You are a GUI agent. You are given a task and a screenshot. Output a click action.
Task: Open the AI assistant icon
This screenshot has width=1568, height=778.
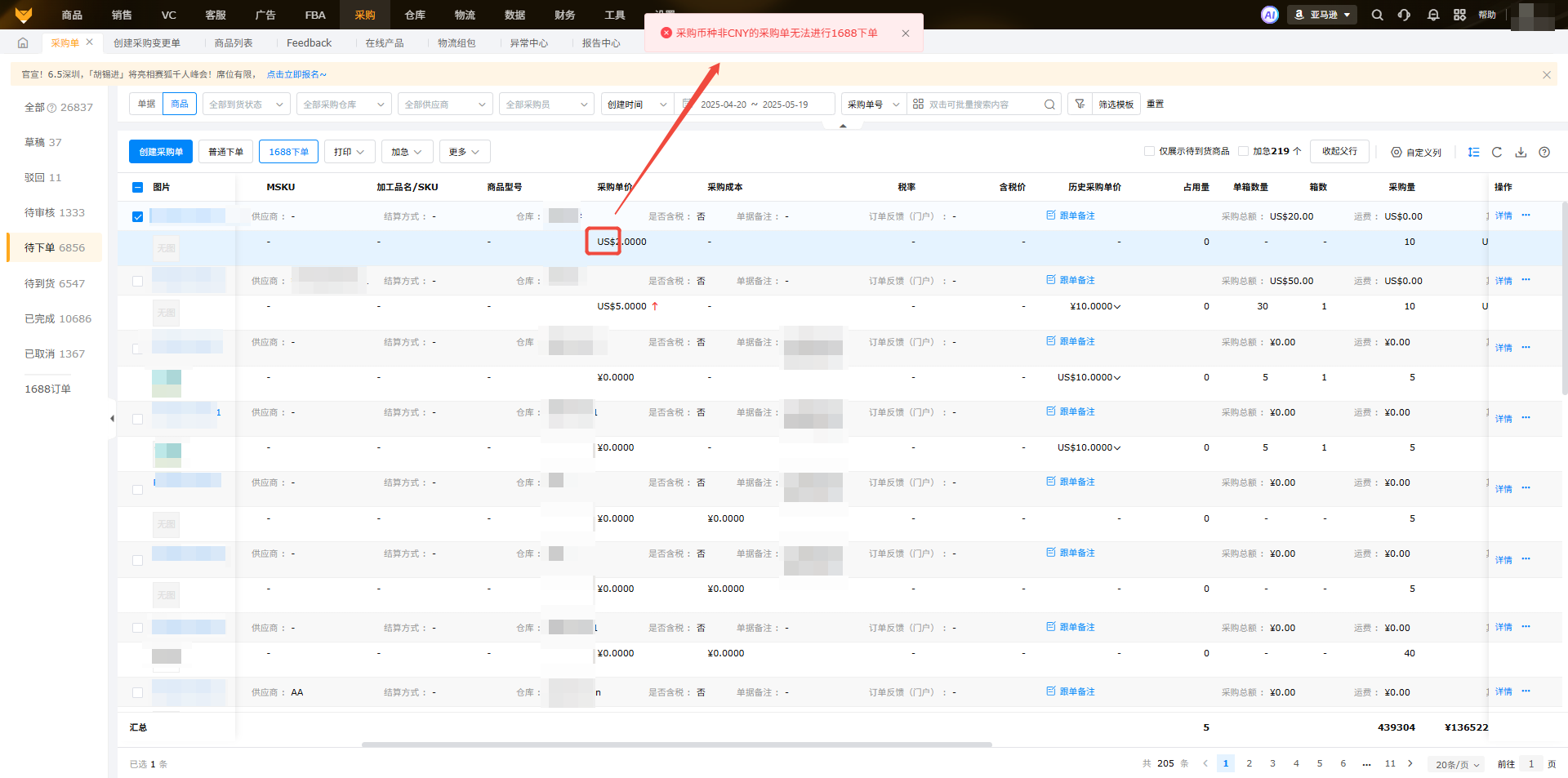click(x=1269, y=15)
